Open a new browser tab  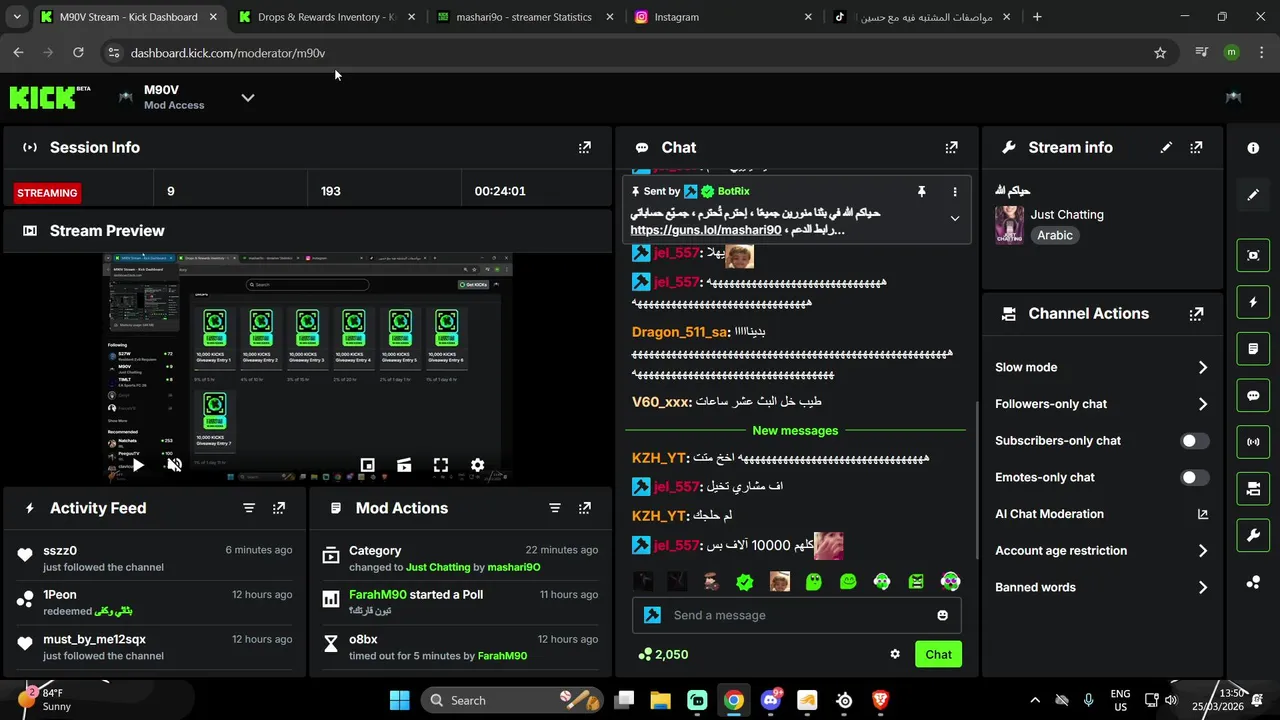[1037, 17]
